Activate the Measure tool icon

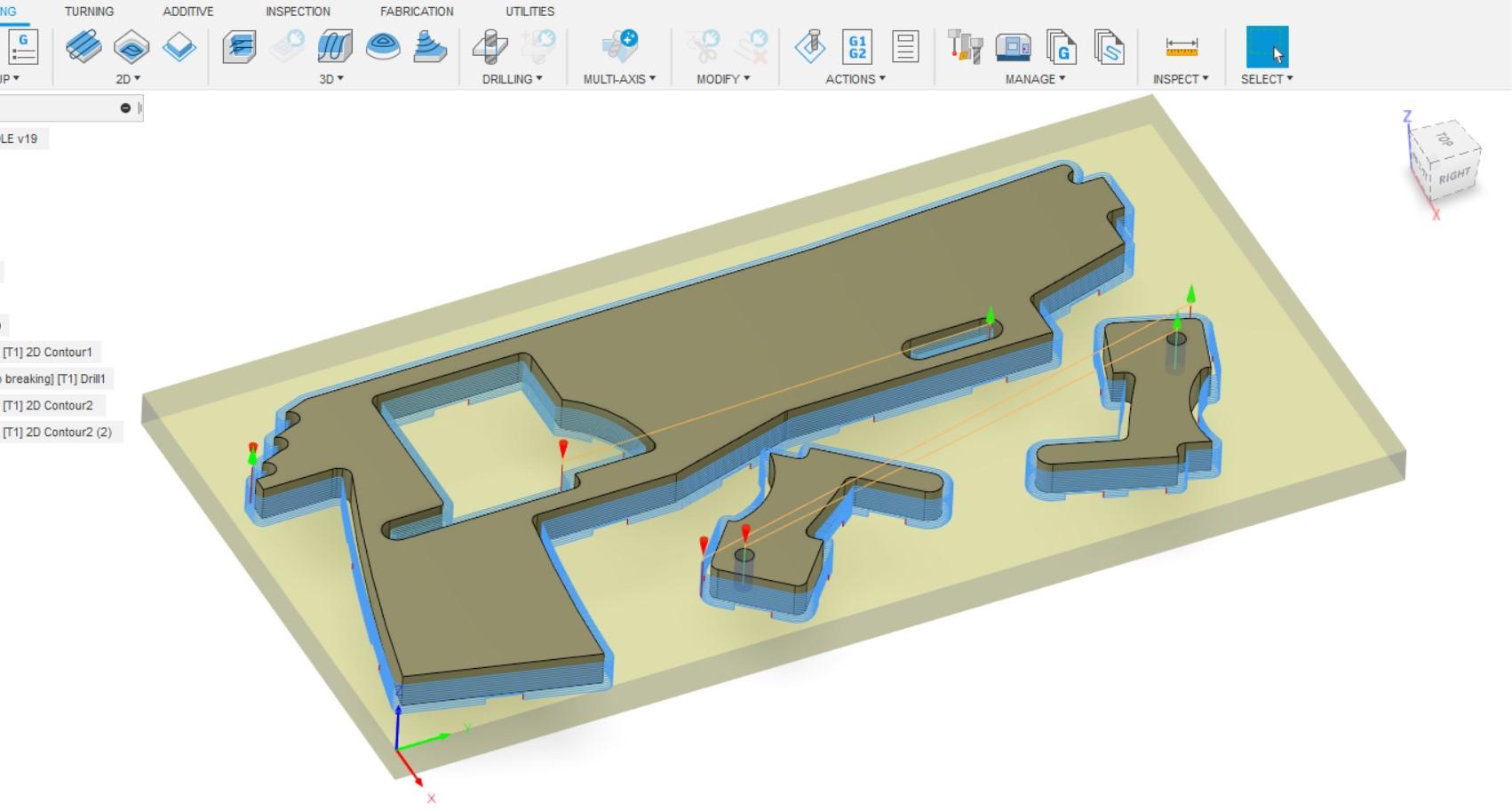[1182, 46]
